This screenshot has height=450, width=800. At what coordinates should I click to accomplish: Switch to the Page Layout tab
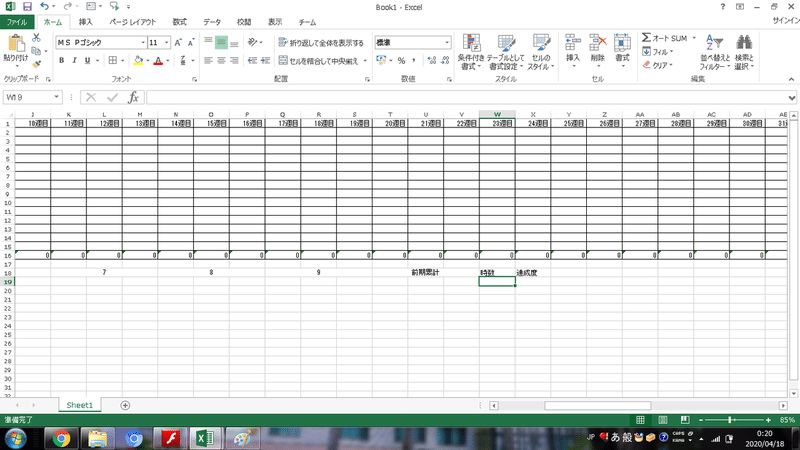click(133, 22)
